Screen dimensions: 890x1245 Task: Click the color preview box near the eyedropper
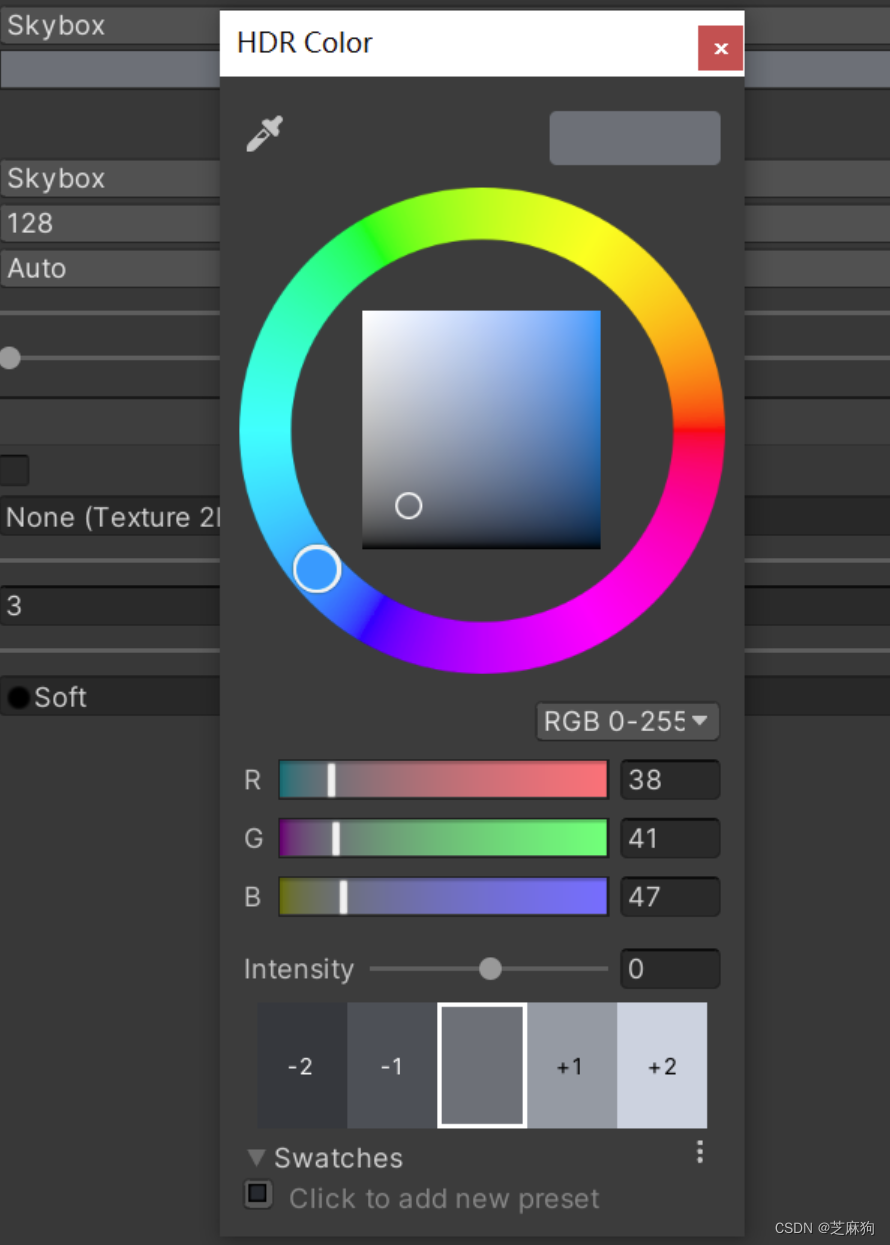click(x=634, y=137)
